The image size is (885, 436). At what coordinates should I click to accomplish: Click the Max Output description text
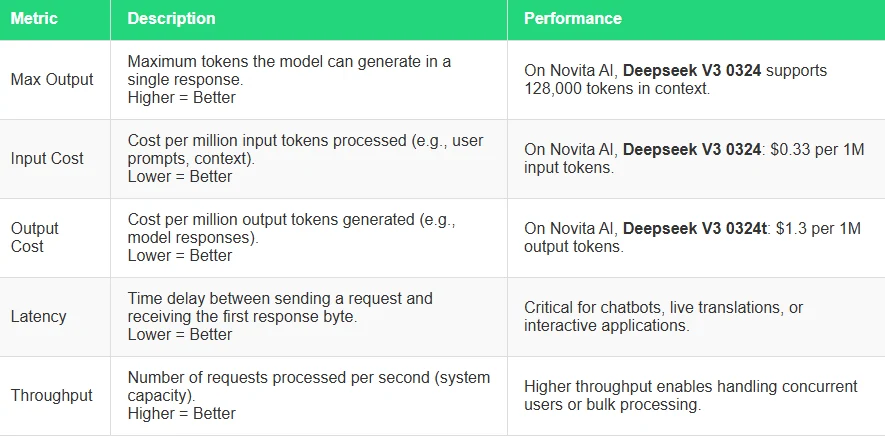pos(289,79)
